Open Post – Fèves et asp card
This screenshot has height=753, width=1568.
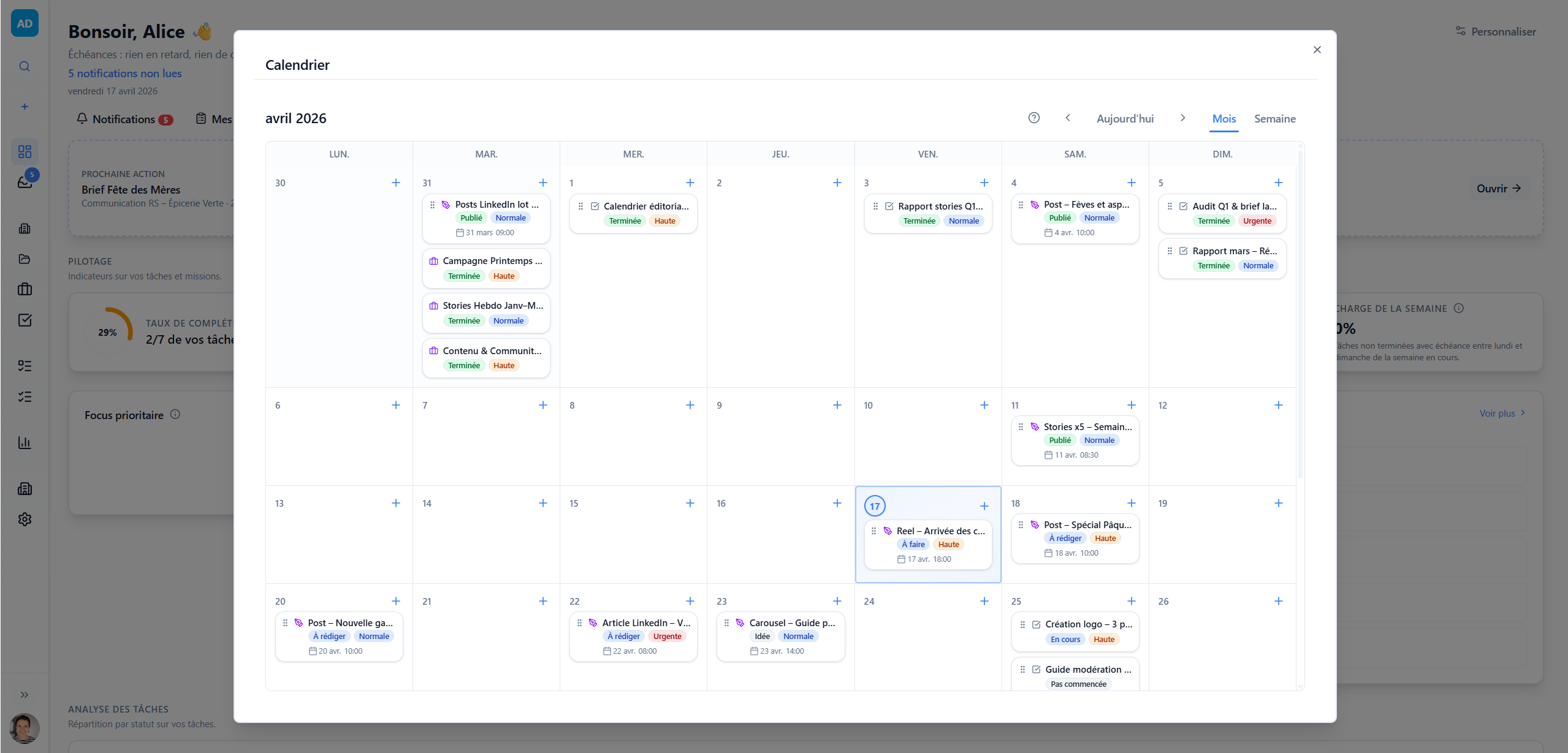point(1075,219)
